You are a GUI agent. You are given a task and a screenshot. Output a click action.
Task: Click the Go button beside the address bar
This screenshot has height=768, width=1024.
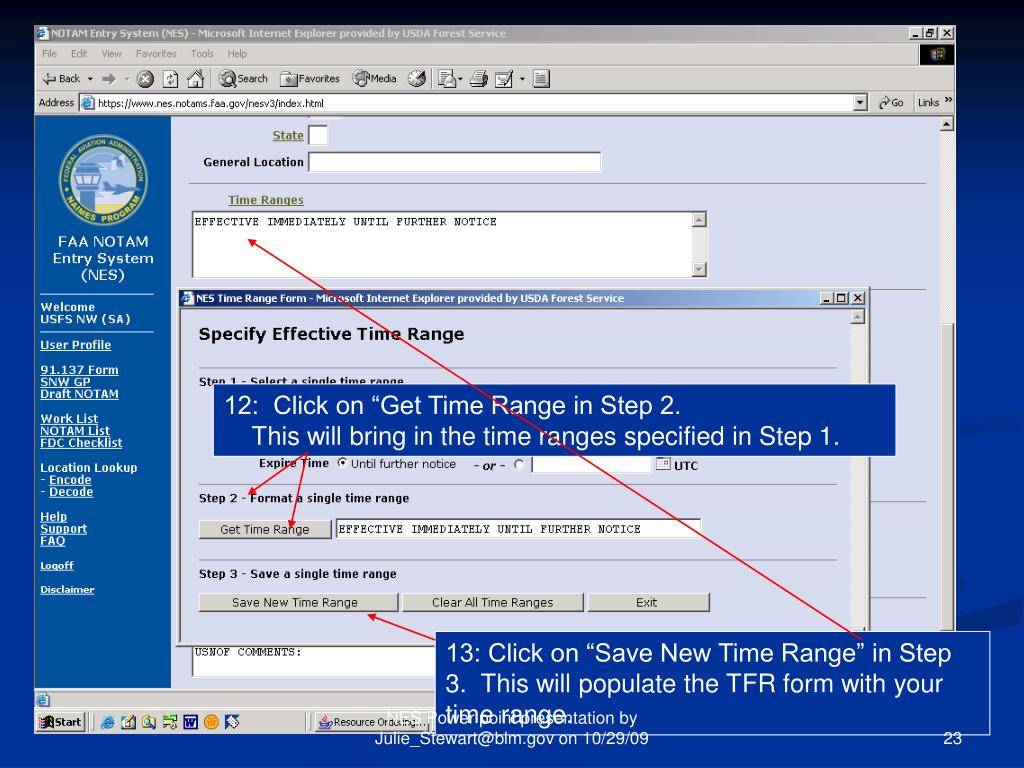pos(891,103)
